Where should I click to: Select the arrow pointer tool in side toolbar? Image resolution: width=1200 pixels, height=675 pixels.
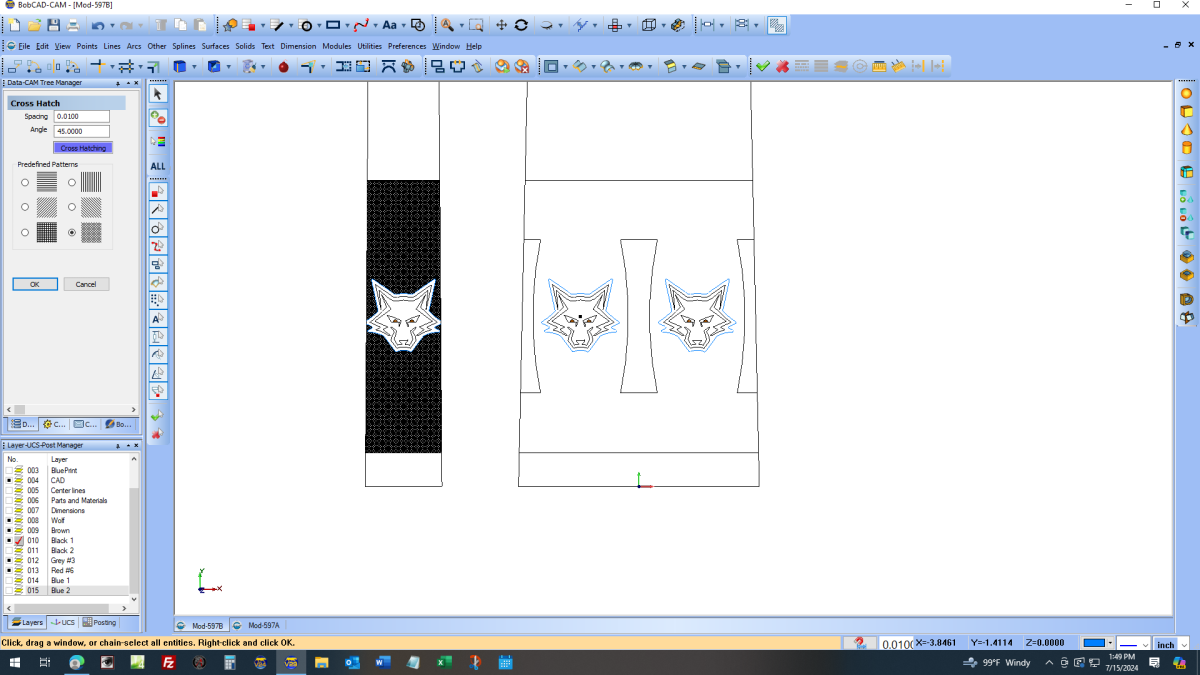coord(158,93)
